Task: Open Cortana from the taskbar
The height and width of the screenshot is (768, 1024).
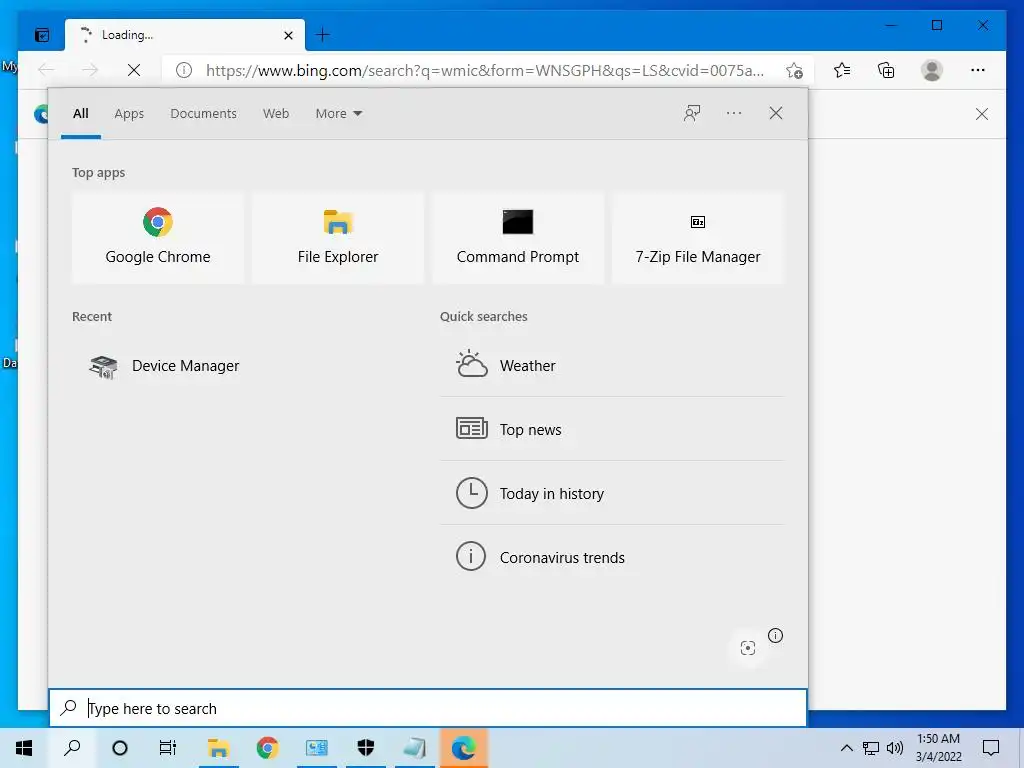Action: click(120, 748)
